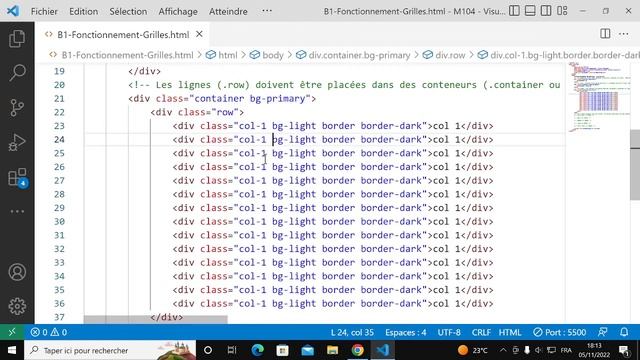Open the Manage gear menu
The height and width of the screenshot is (360, 640).
coord(17,306)
